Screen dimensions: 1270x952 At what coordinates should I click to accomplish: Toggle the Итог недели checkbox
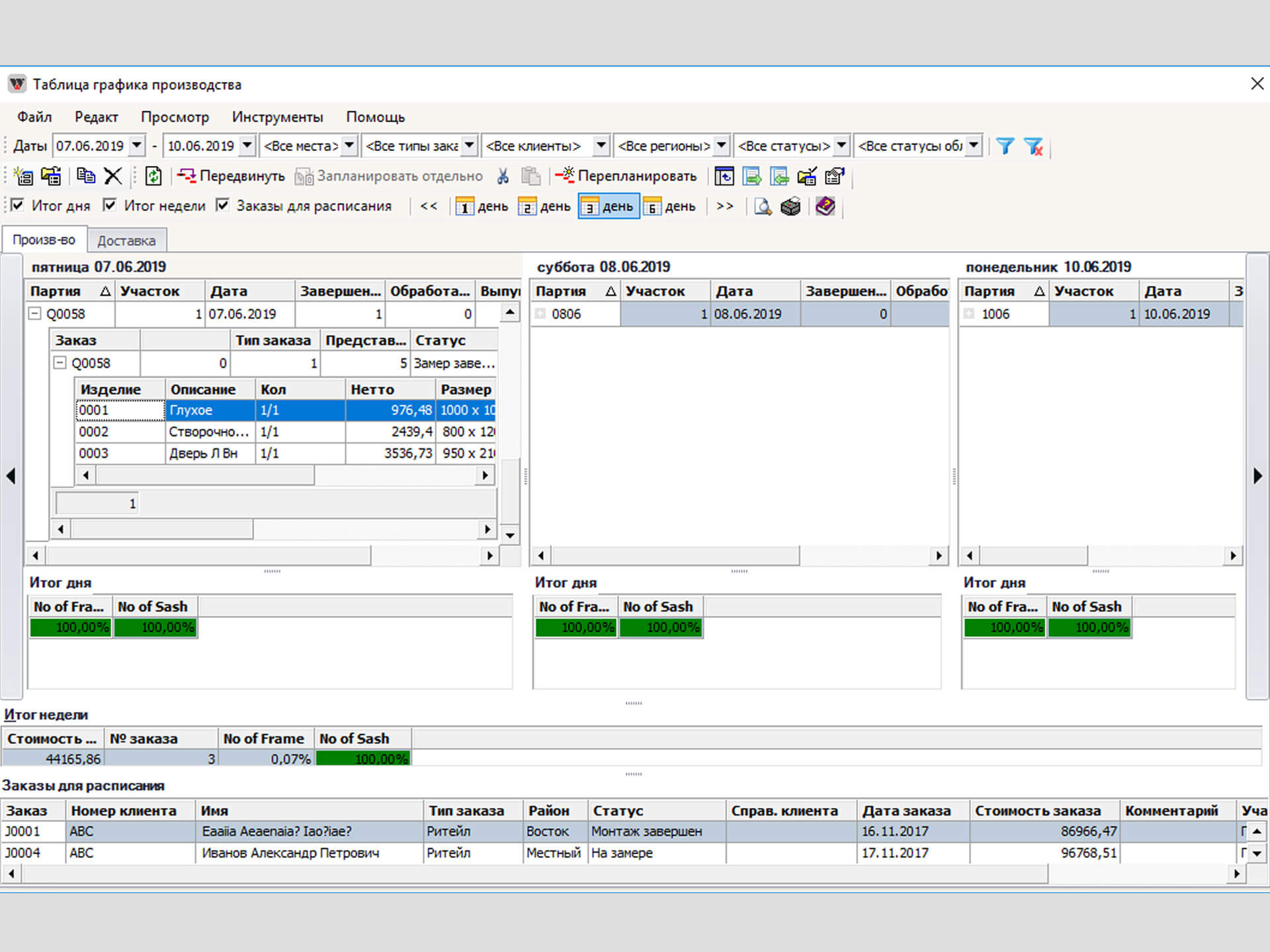[110, 206]
